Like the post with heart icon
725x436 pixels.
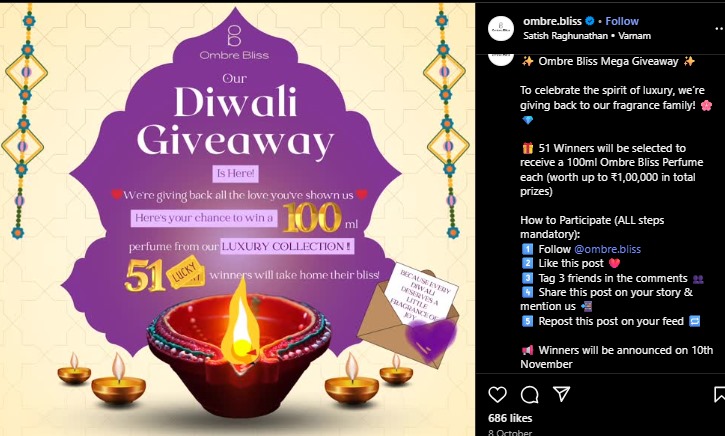498,394
